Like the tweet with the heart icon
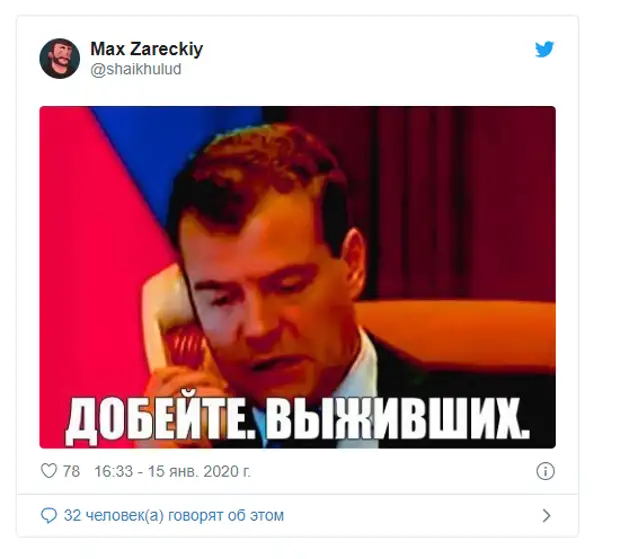This screenshot has width=620, height=559. click(49, 471)
